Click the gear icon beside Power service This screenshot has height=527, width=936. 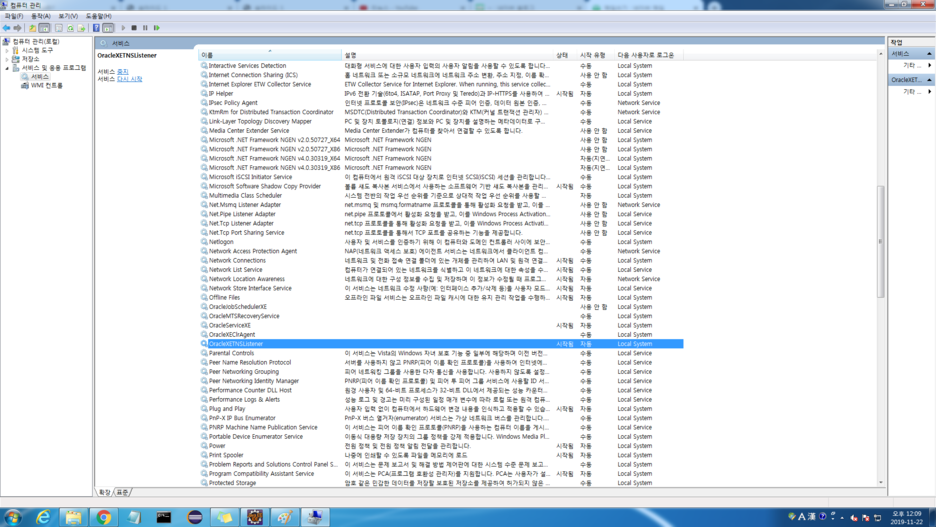204,446
